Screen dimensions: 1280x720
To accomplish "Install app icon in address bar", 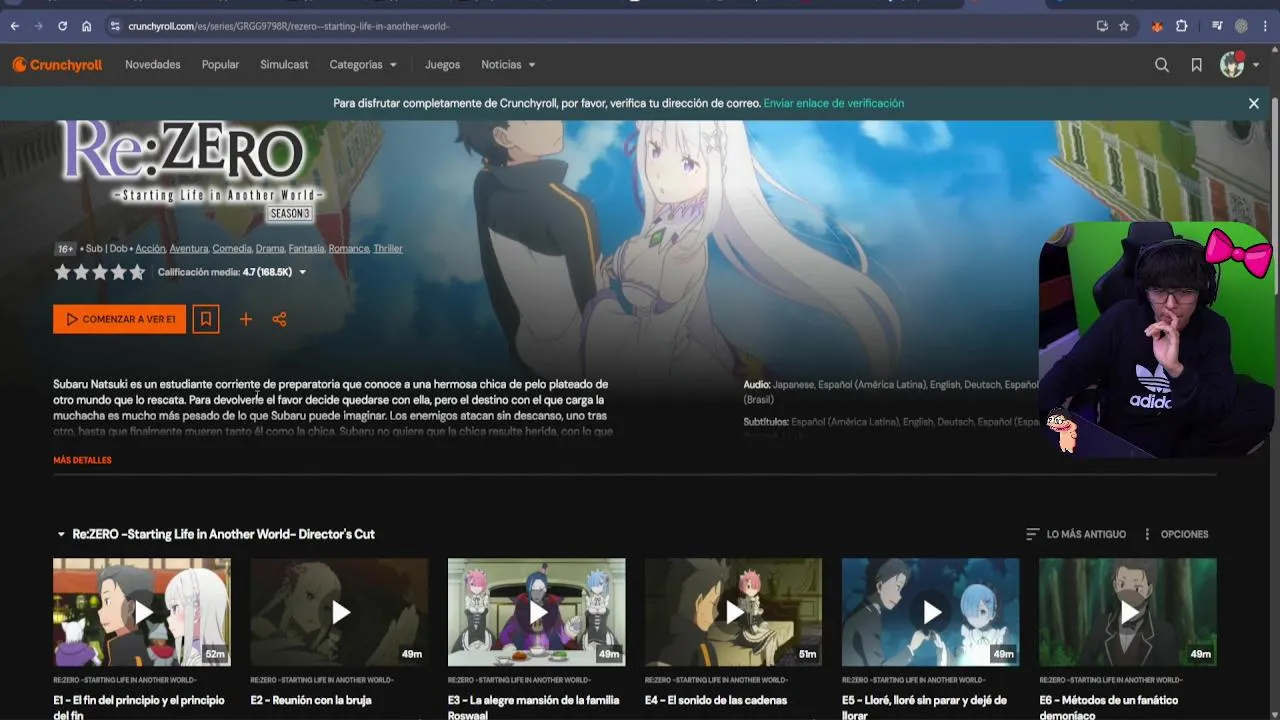I will point(1102,26).
